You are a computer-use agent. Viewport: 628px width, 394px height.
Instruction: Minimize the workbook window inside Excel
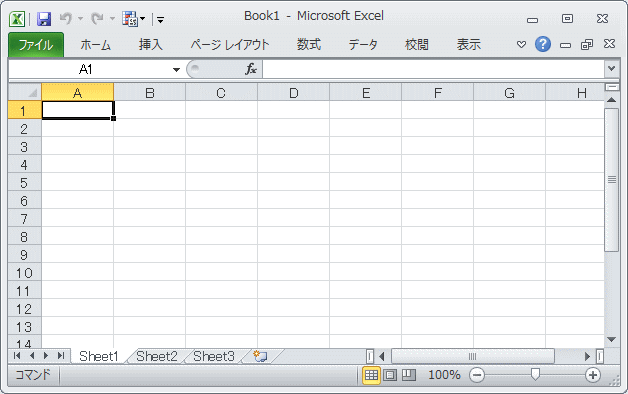point(566,45)
